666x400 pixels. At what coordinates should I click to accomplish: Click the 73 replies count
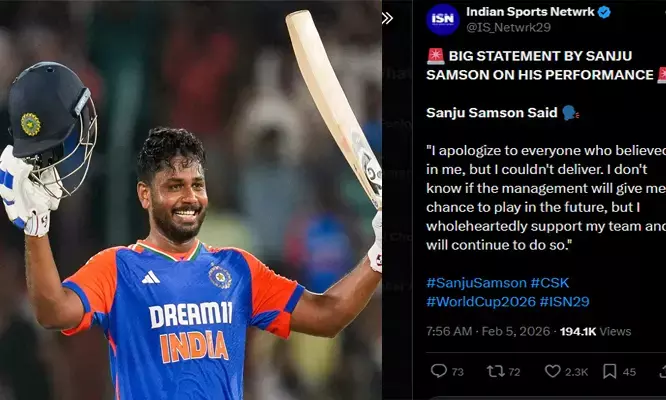click(457, 372)
